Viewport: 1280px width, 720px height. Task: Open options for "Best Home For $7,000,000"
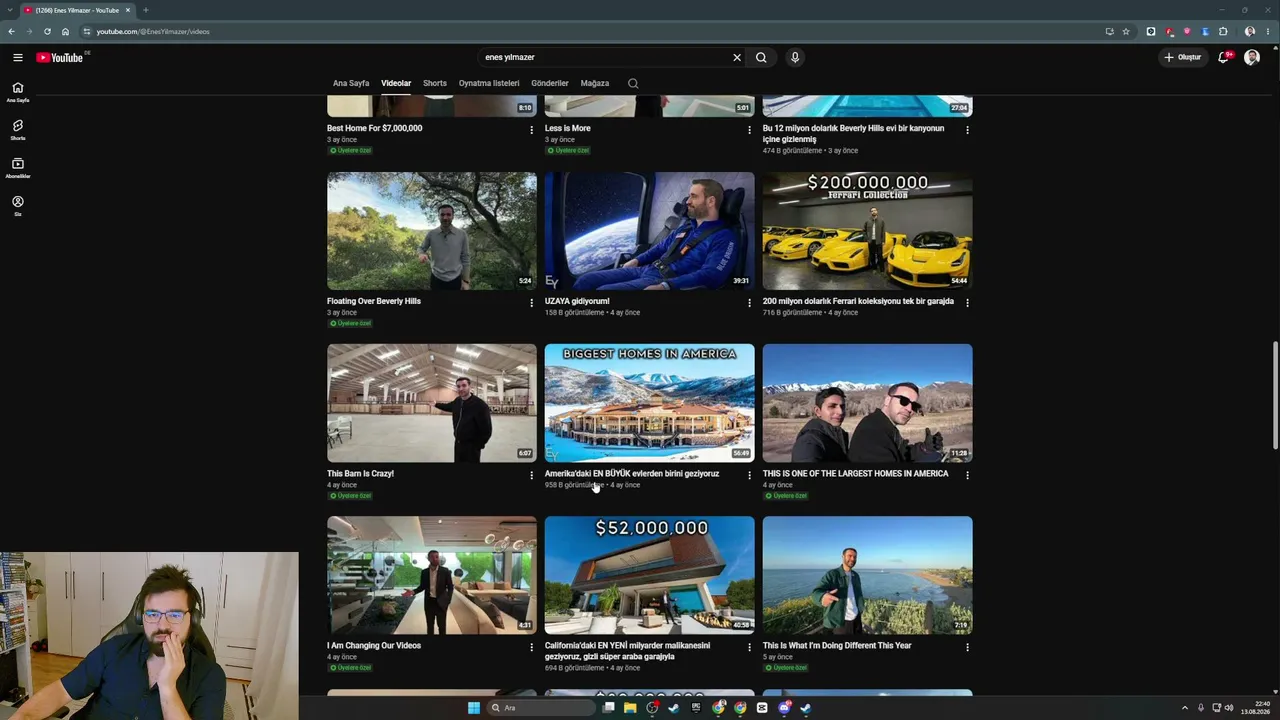531,130
